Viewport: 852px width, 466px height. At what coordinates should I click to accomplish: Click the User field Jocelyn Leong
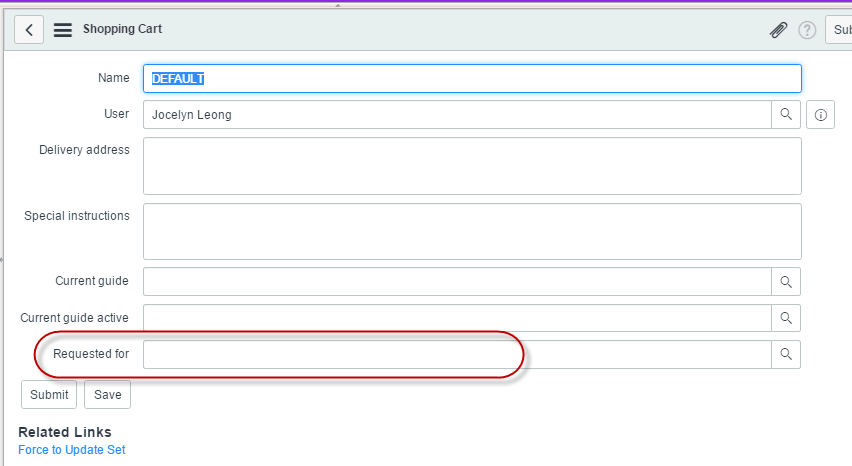pos(458,115)
